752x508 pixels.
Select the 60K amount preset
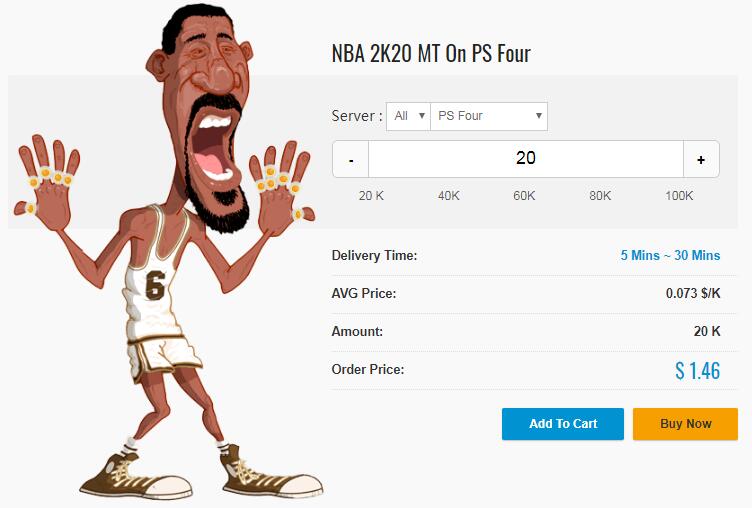click(524, 196)
